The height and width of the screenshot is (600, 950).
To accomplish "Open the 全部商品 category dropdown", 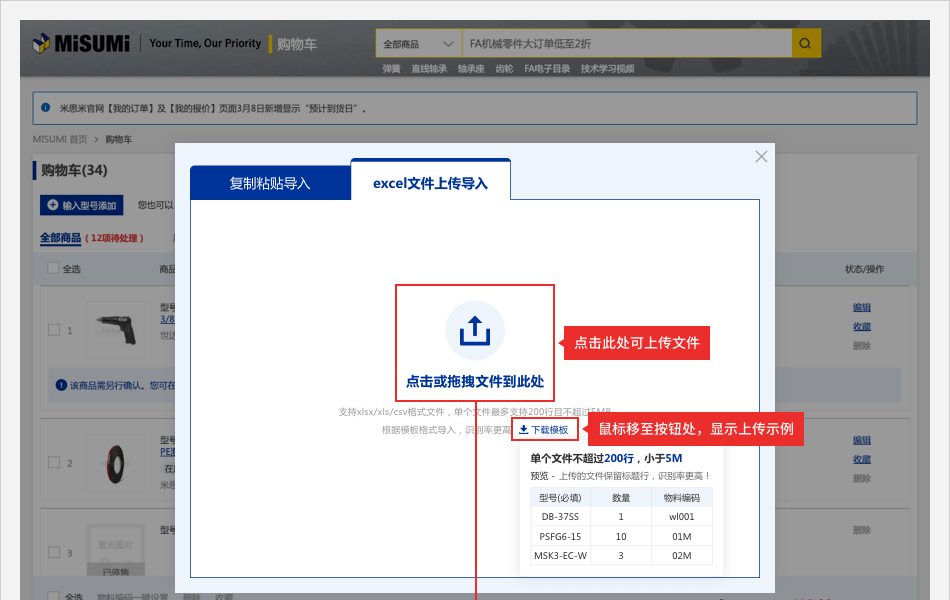I will pyautogui.click(x=417, y=44).
